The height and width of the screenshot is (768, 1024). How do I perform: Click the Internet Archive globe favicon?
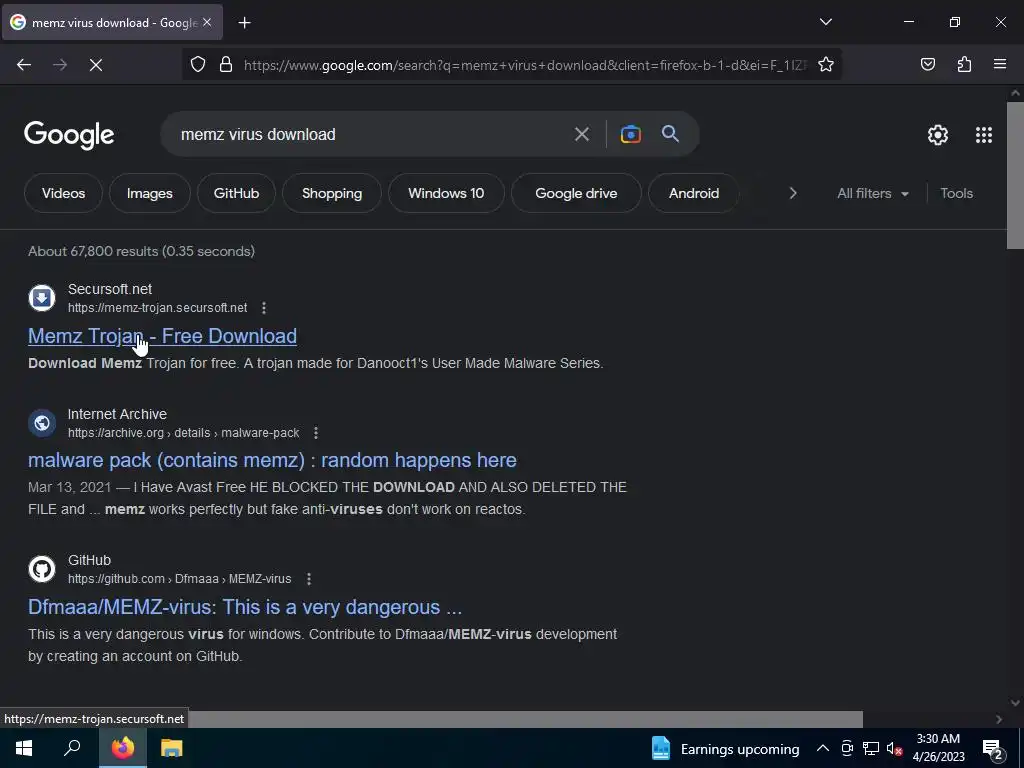42,423
